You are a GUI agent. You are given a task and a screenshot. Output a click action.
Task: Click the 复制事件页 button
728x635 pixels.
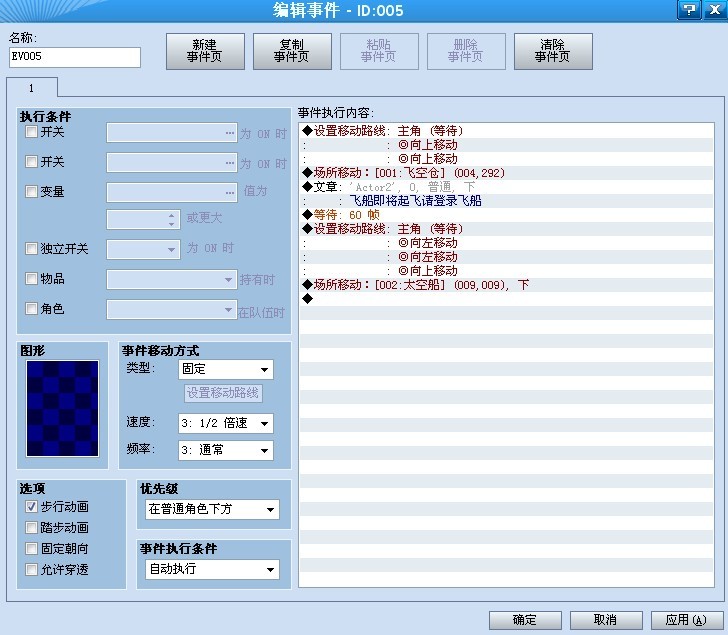292,51
